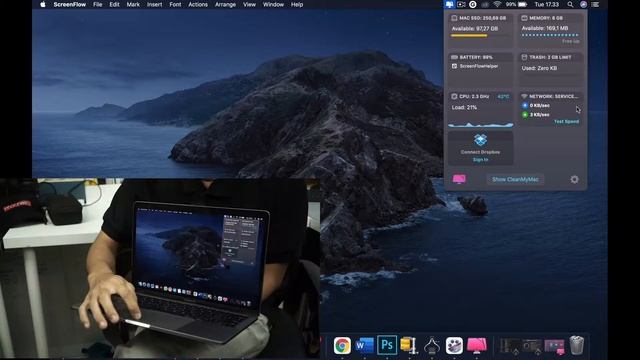This screenshot has height=360, width=640.
Task: Open second minimized window in Dock
Action: click(x=532, y=346)
